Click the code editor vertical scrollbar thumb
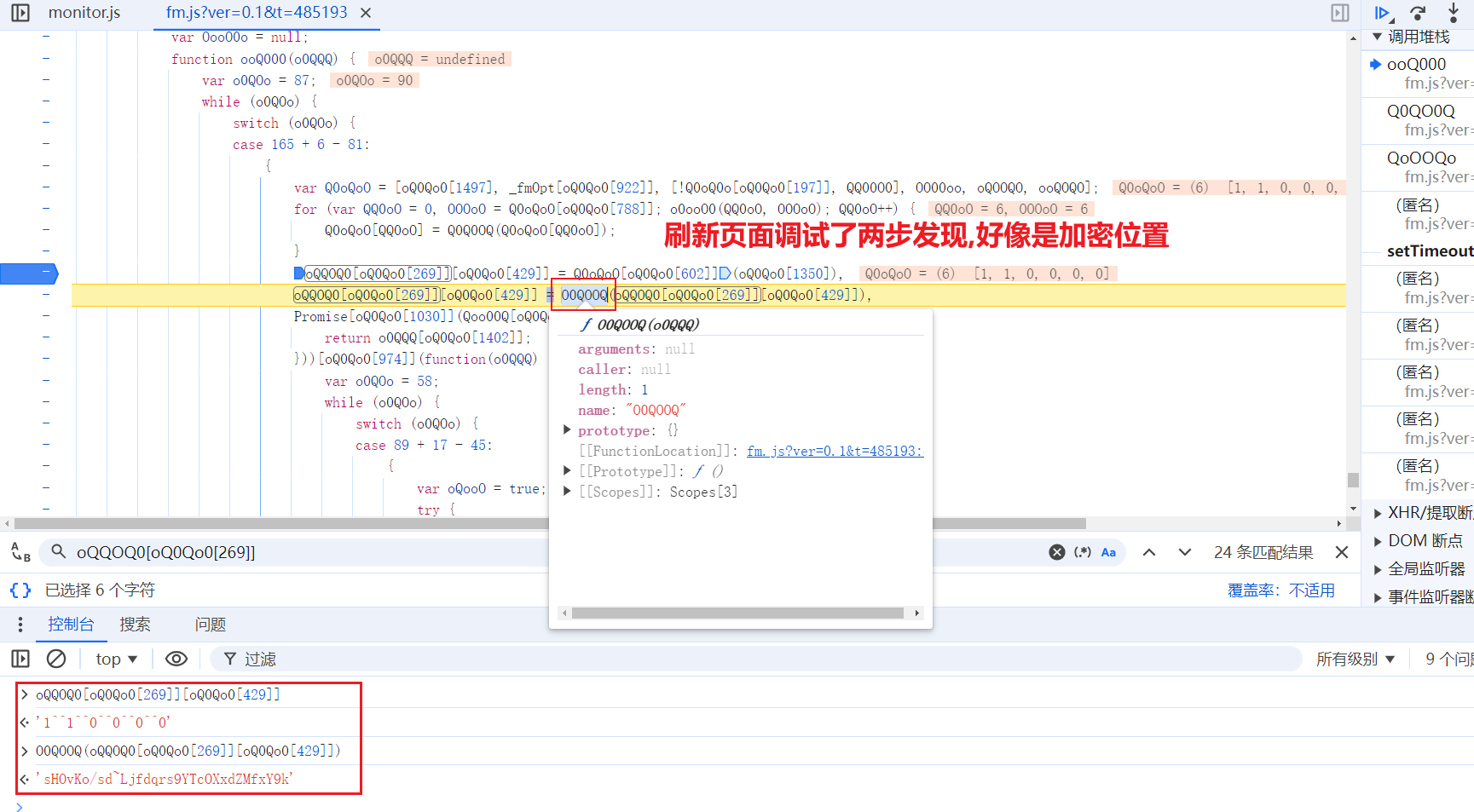This screenshot has width=1474, height=812. click(x=1353, y=480)
